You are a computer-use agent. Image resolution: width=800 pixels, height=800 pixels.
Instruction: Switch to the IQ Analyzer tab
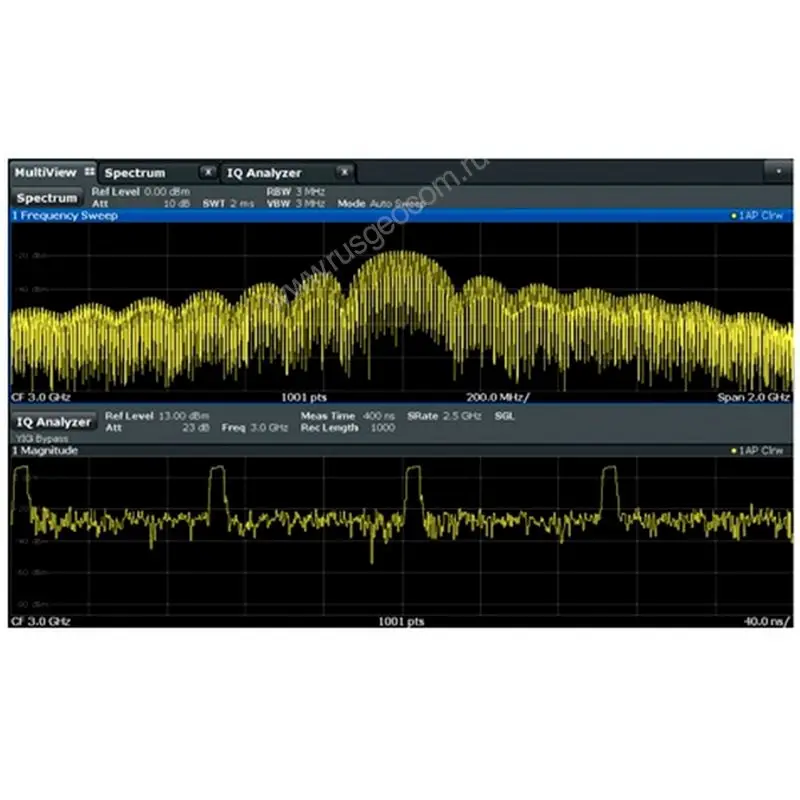pos(264,173)
